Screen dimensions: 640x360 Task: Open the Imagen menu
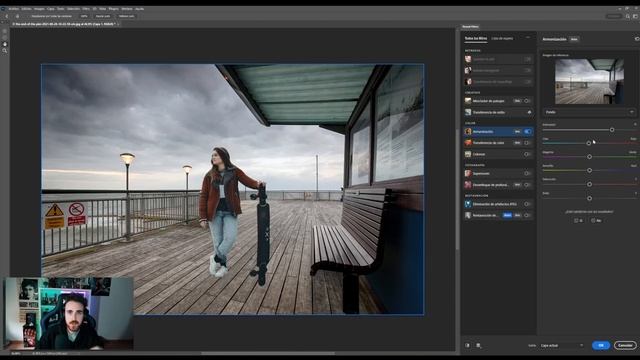[39, 9]
